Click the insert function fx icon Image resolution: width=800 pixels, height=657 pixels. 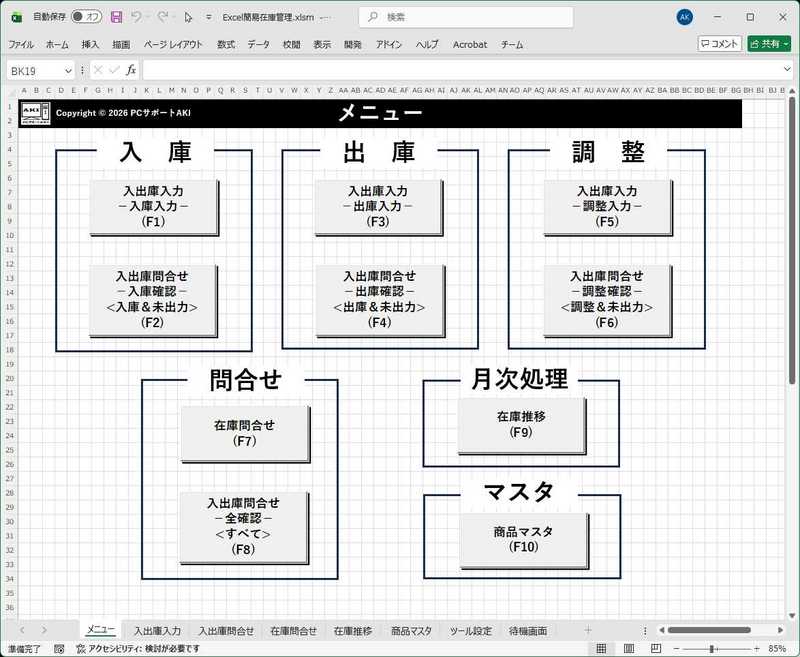click(131, 70)
